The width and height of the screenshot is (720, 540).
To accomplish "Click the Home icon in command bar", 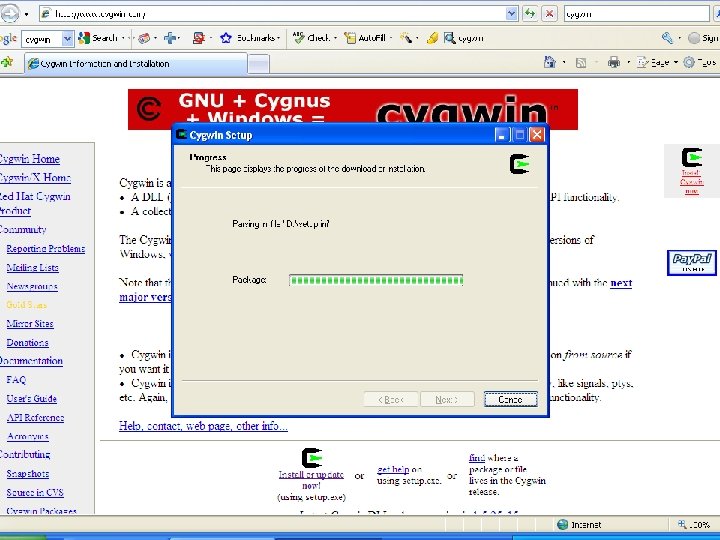I will point(550,62).
